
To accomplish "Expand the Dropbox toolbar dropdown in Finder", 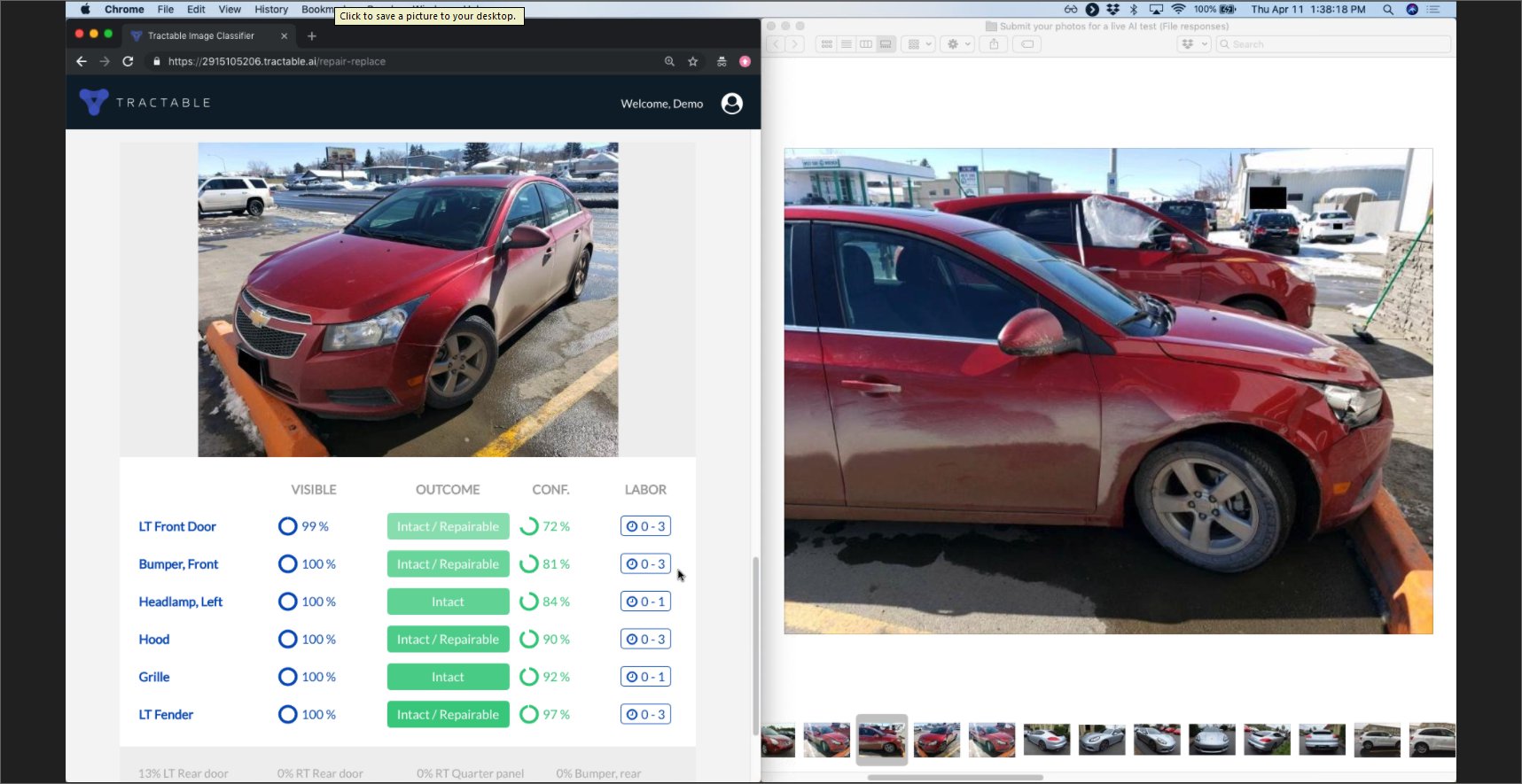I will click(x=1194, y=44).
